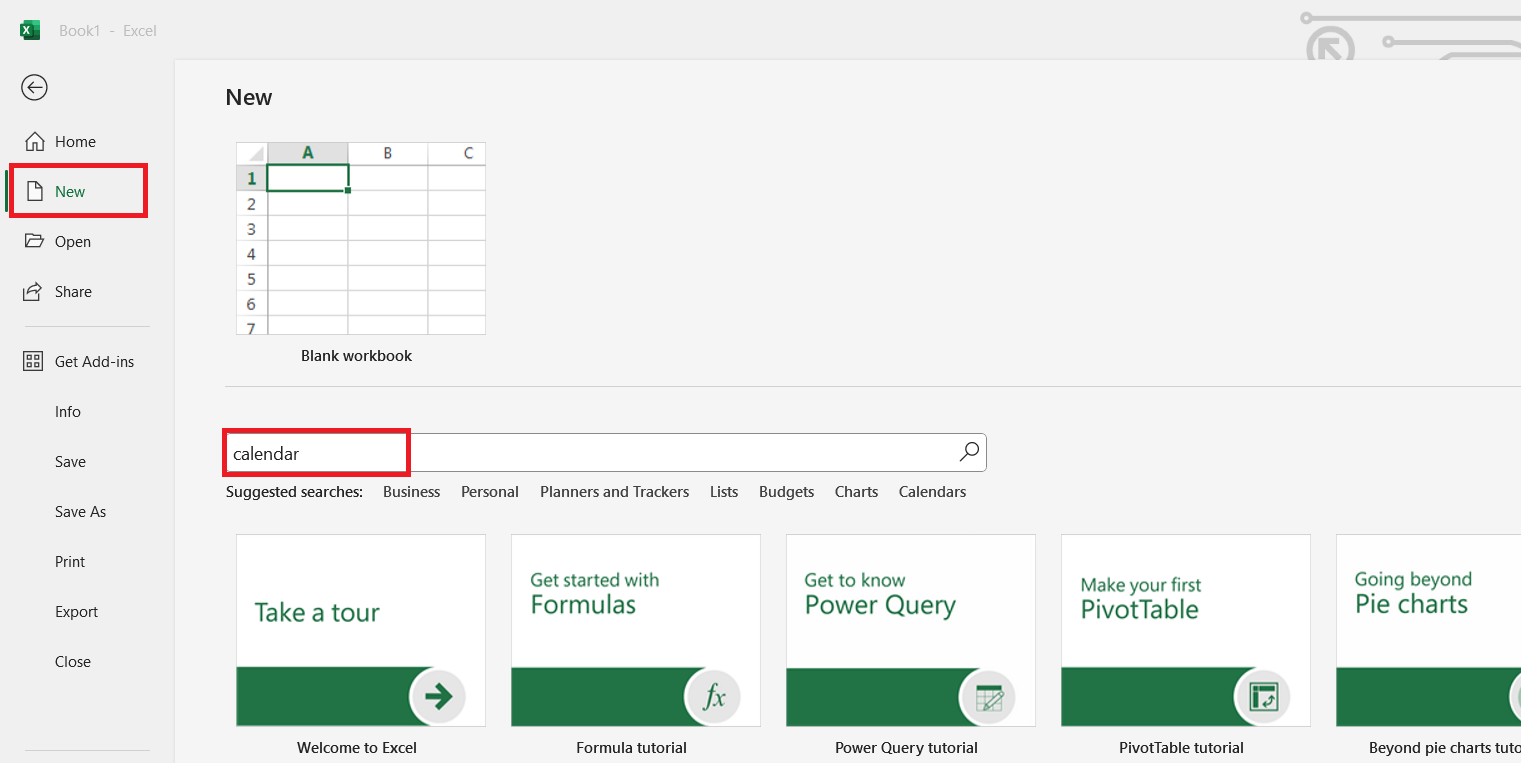This screenshot has width=1521, height=763.
Task: Click Planners and Trackers suggestion
Action: 614,491
